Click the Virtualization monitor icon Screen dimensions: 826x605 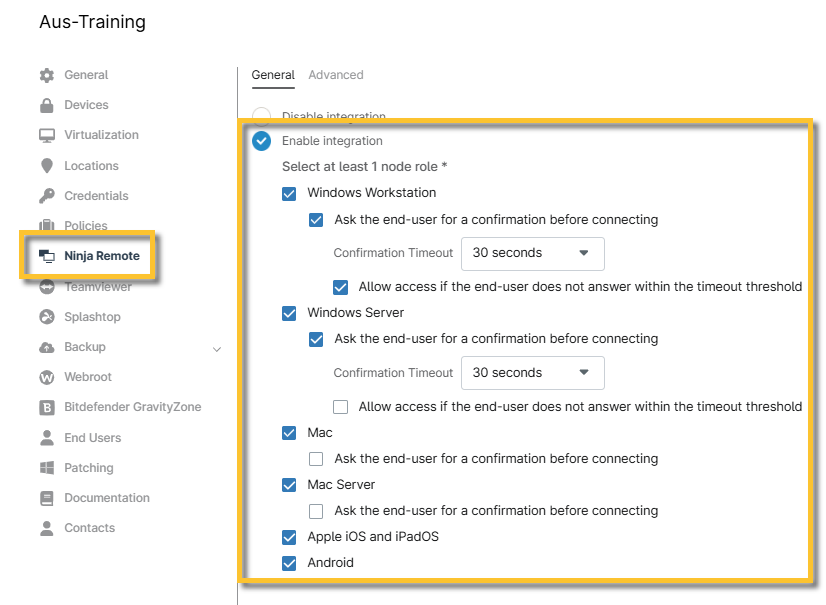[46, 135]
